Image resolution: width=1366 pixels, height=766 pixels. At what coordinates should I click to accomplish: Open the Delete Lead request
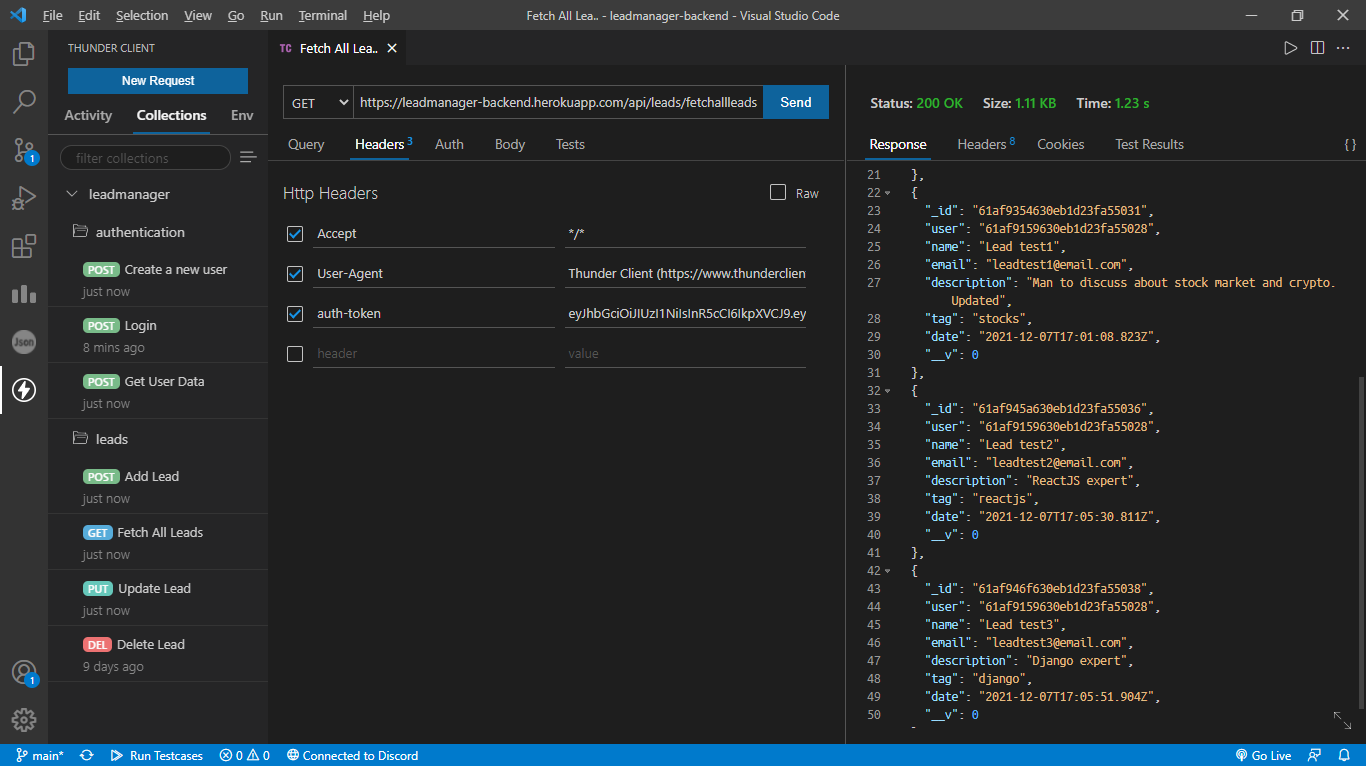[158, 654]
